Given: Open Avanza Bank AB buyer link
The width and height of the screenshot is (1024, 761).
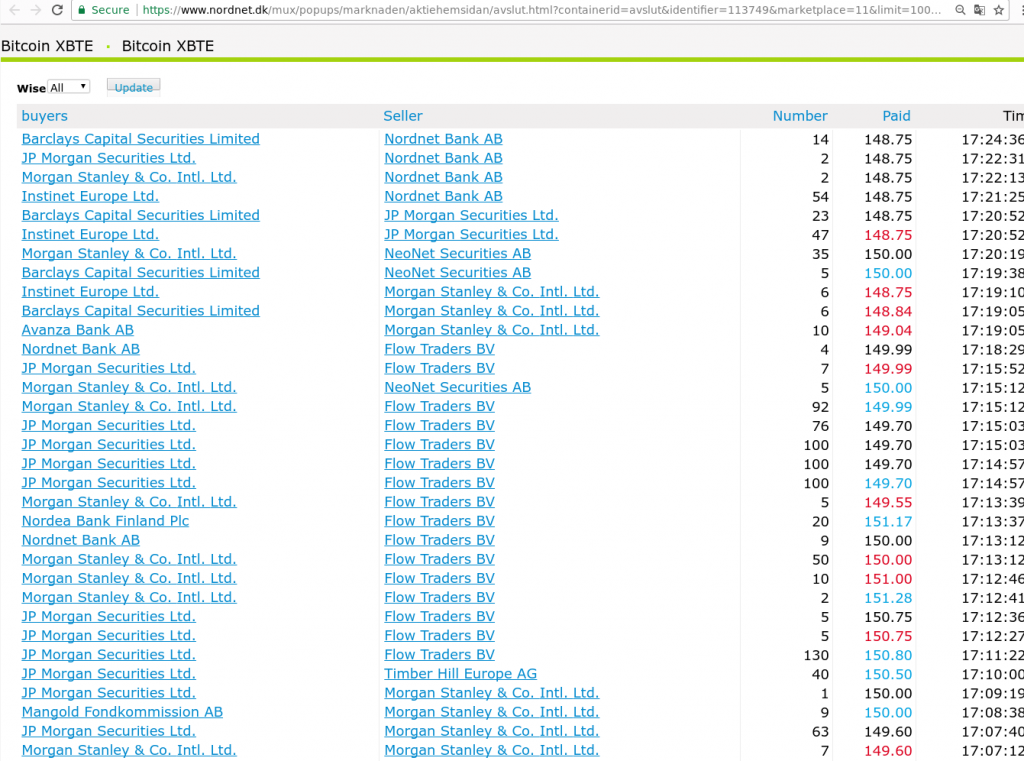Looking at the screenshot, I should pos(78,330).
